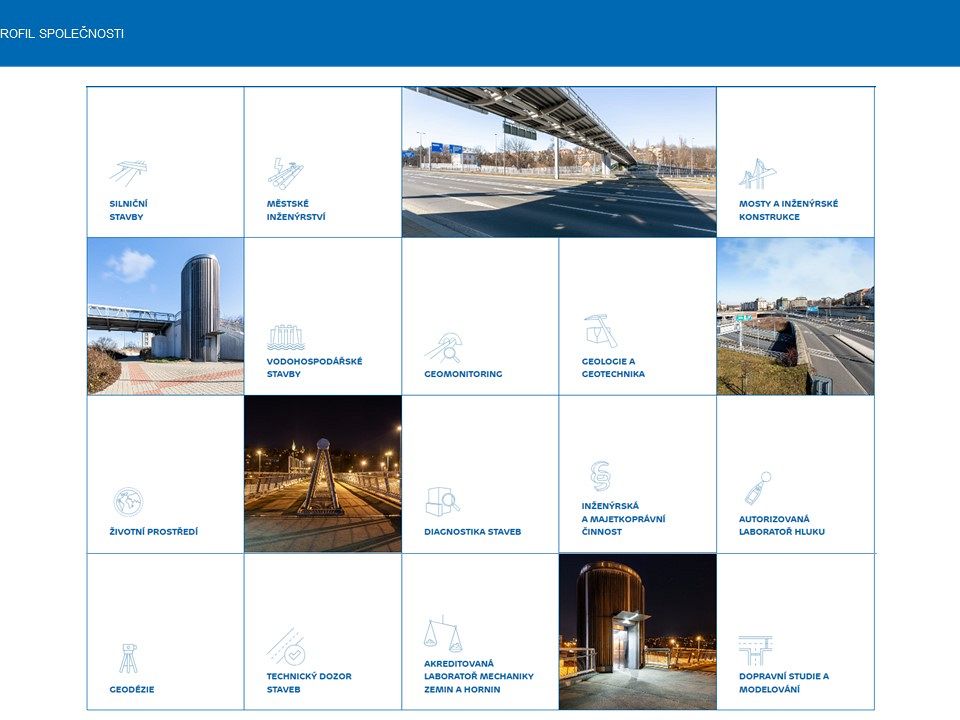
Task: Click the Autorizovaná laboratoř hluku microphone icon
Action: tap(757, 488)
